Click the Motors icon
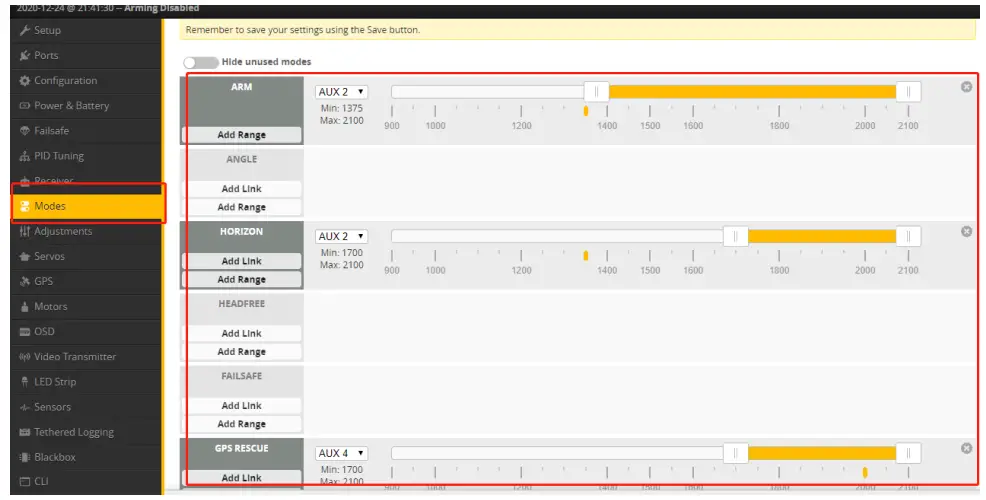This screenshot has width=986, height=500. pyautogui.click(x=25, y=307)
